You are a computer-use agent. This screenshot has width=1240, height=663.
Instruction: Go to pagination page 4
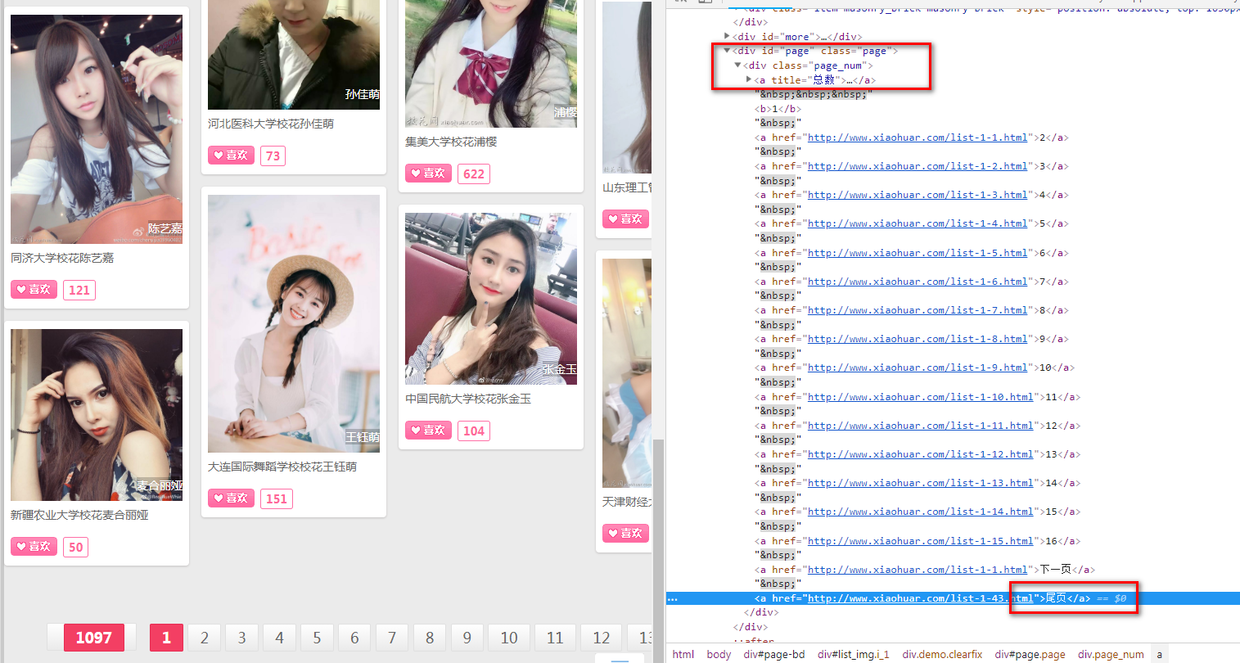coord(279,638)
